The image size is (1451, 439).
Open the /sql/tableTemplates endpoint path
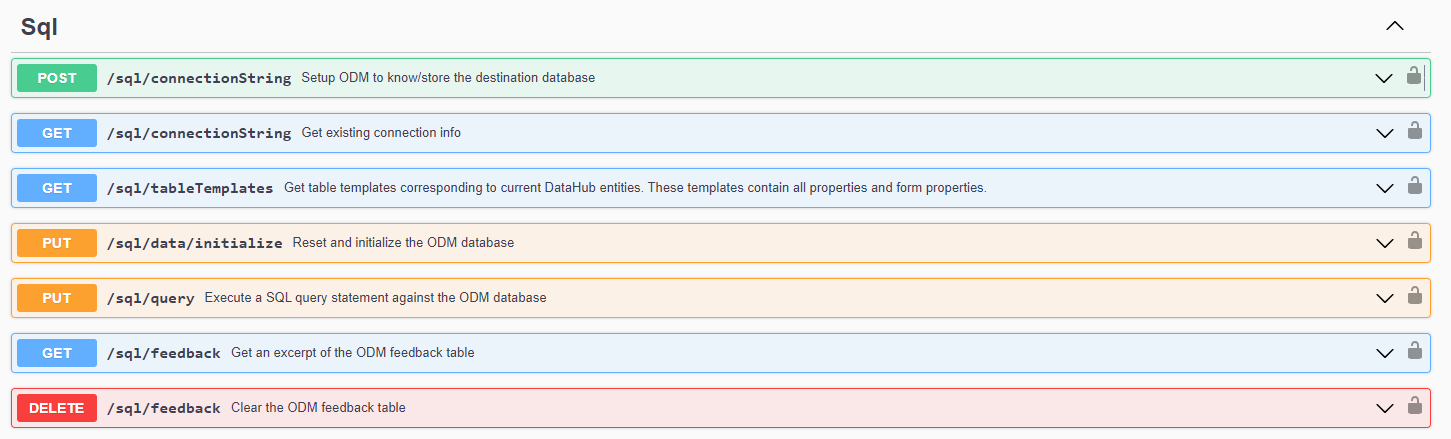(x=190, y=188)
